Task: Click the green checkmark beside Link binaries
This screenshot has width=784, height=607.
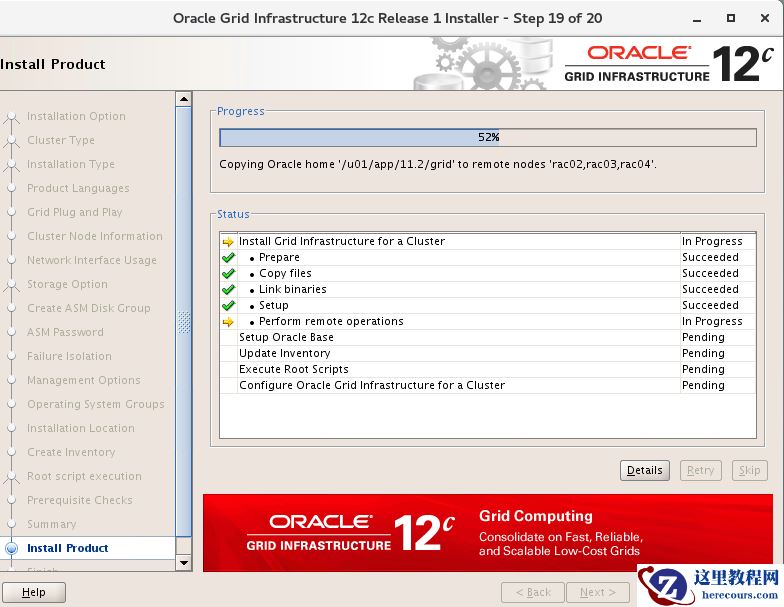Action: click(228, 290)
